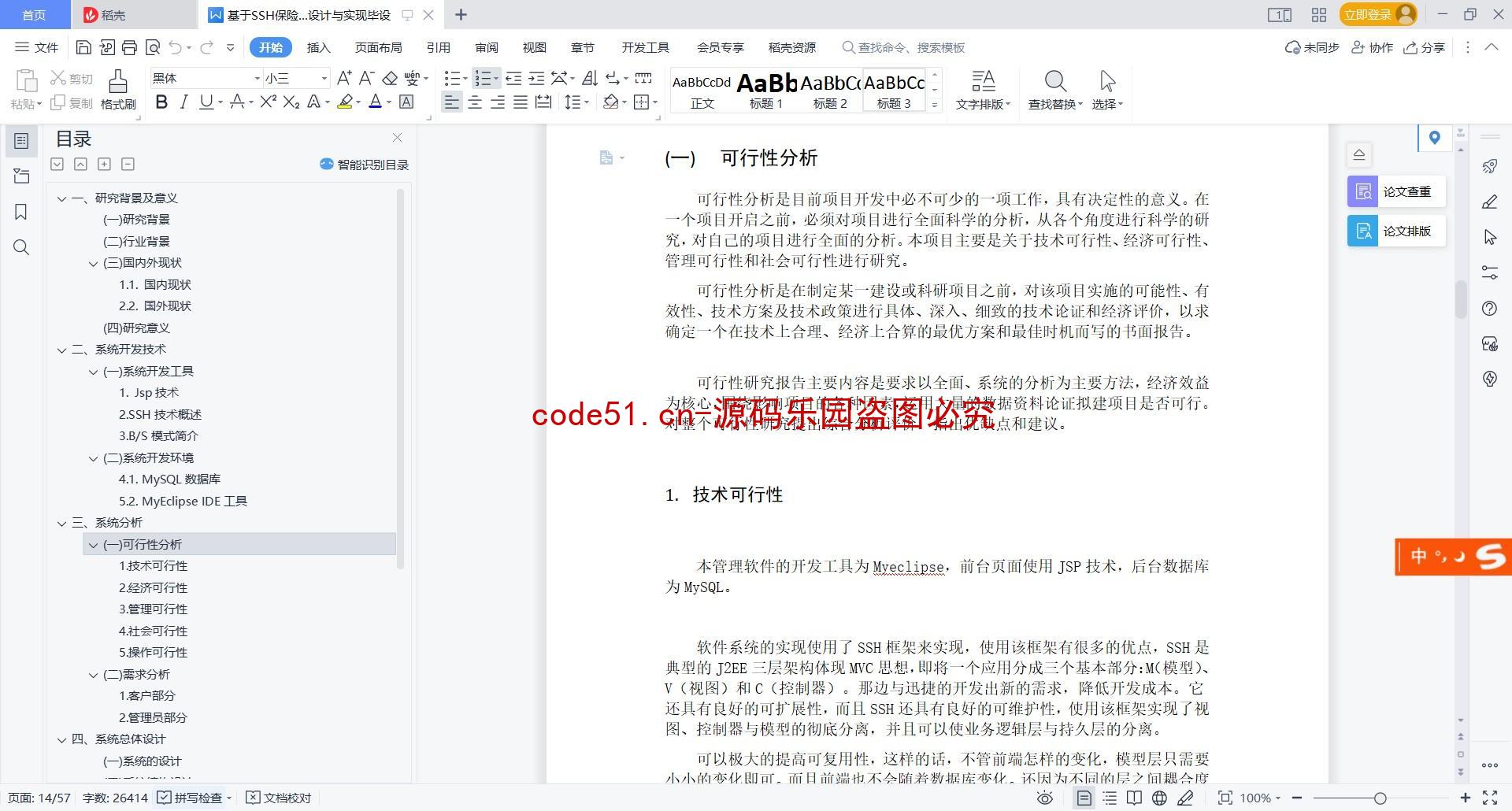Click the highlight color swatch
This screenshot has height=811, width=1512.
[344, 102]
